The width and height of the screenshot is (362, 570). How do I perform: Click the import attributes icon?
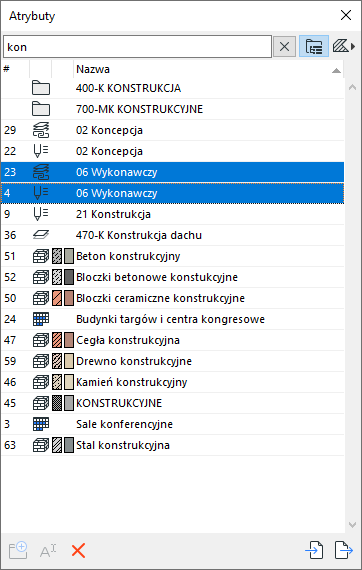coord(314,550)
